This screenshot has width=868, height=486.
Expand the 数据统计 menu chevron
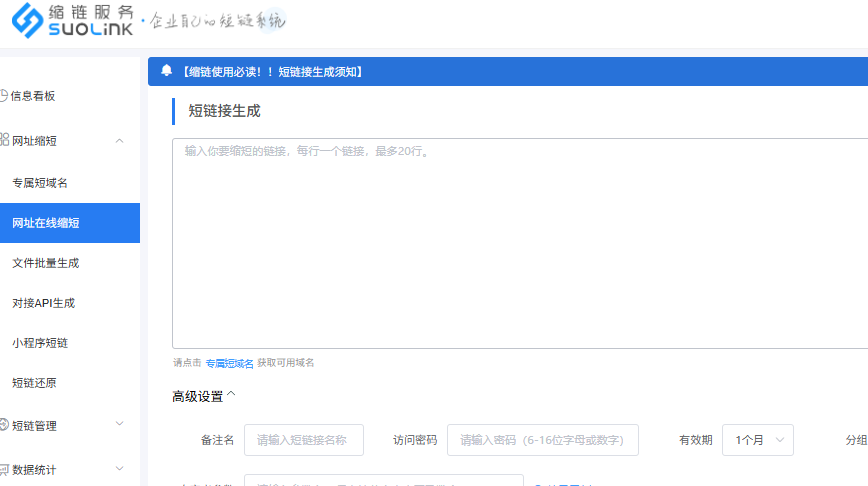tap(120, 468)
